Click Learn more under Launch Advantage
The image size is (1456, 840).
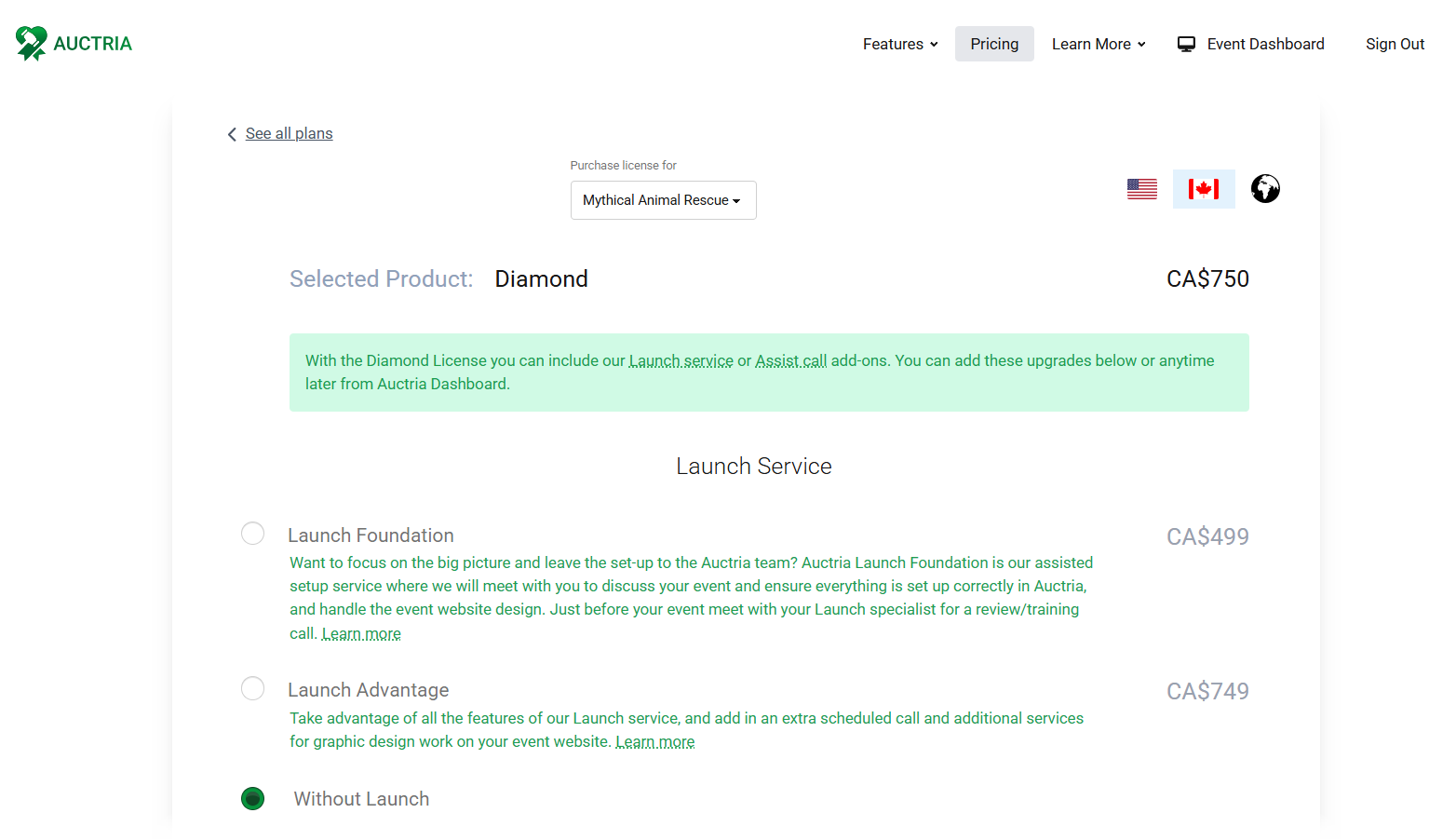(654, 742)
